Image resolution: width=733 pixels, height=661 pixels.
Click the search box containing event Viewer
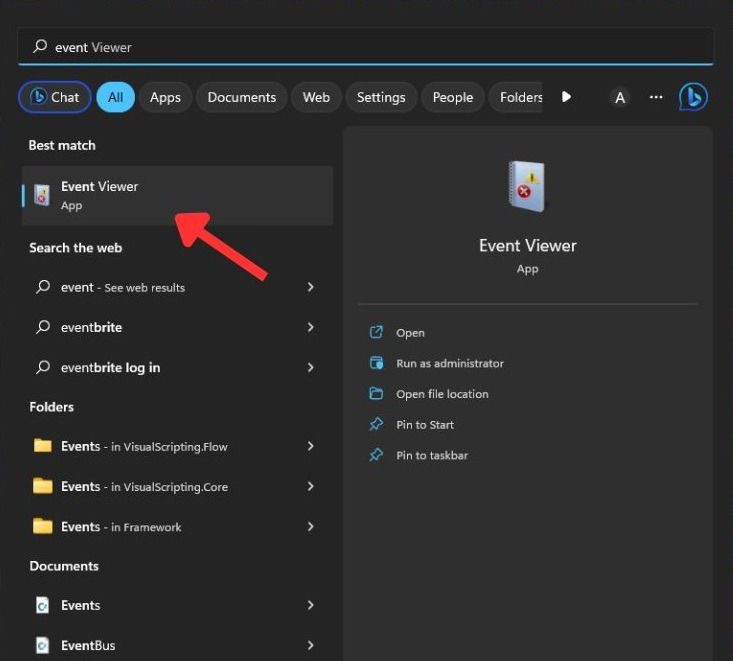coord(366,47)
